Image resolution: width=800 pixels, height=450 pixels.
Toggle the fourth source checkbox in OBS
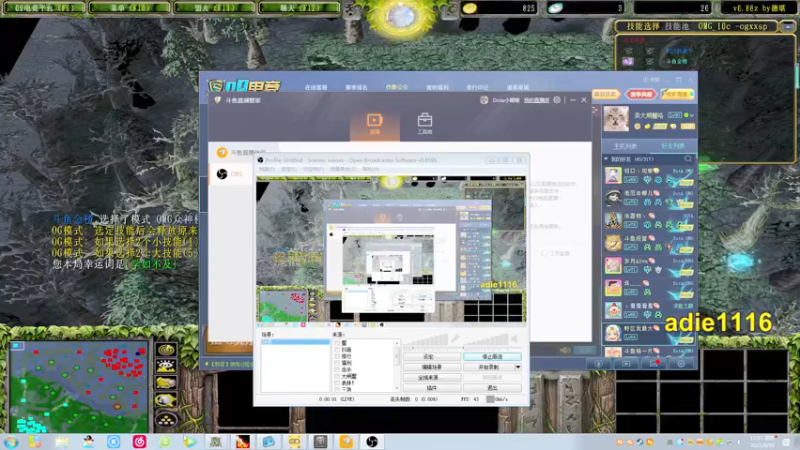pyautogui.click(x=337, y=363)
